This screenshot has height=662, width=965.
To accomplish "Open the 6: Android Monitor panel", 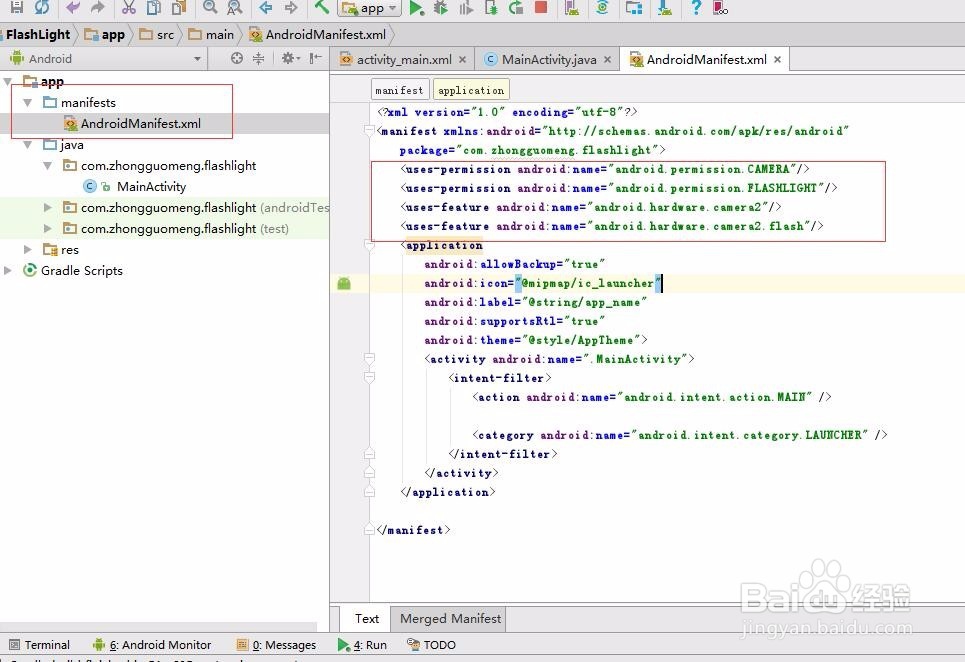I will coord(160,645).
